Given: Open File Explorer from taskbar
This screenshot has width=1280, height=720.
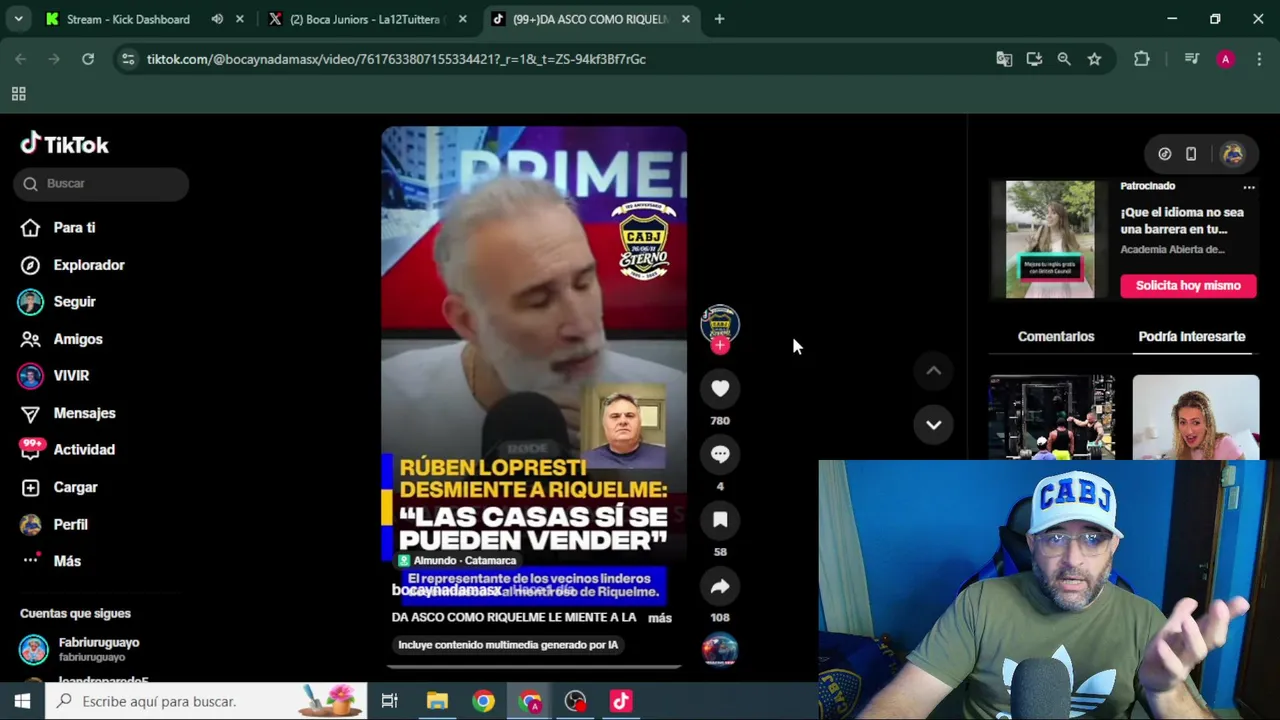Looking at the screenshot, I should click(437, 701).
